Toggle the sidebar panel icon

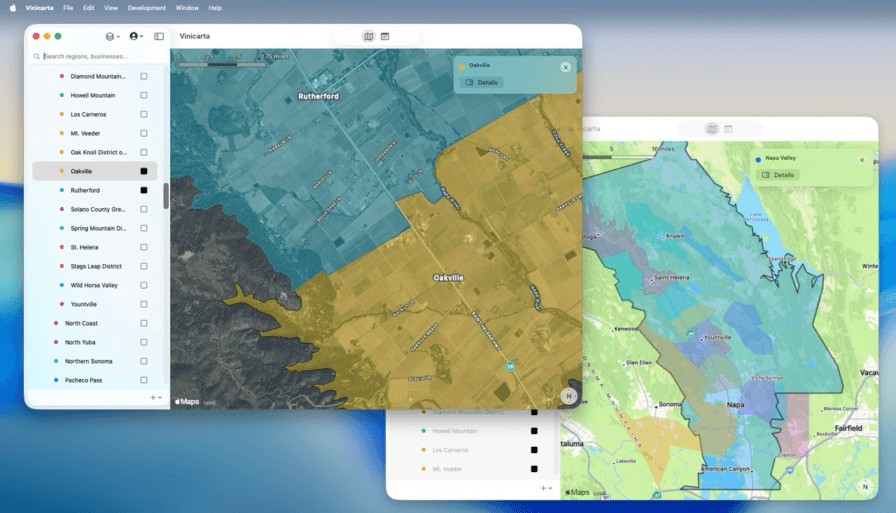159,36
